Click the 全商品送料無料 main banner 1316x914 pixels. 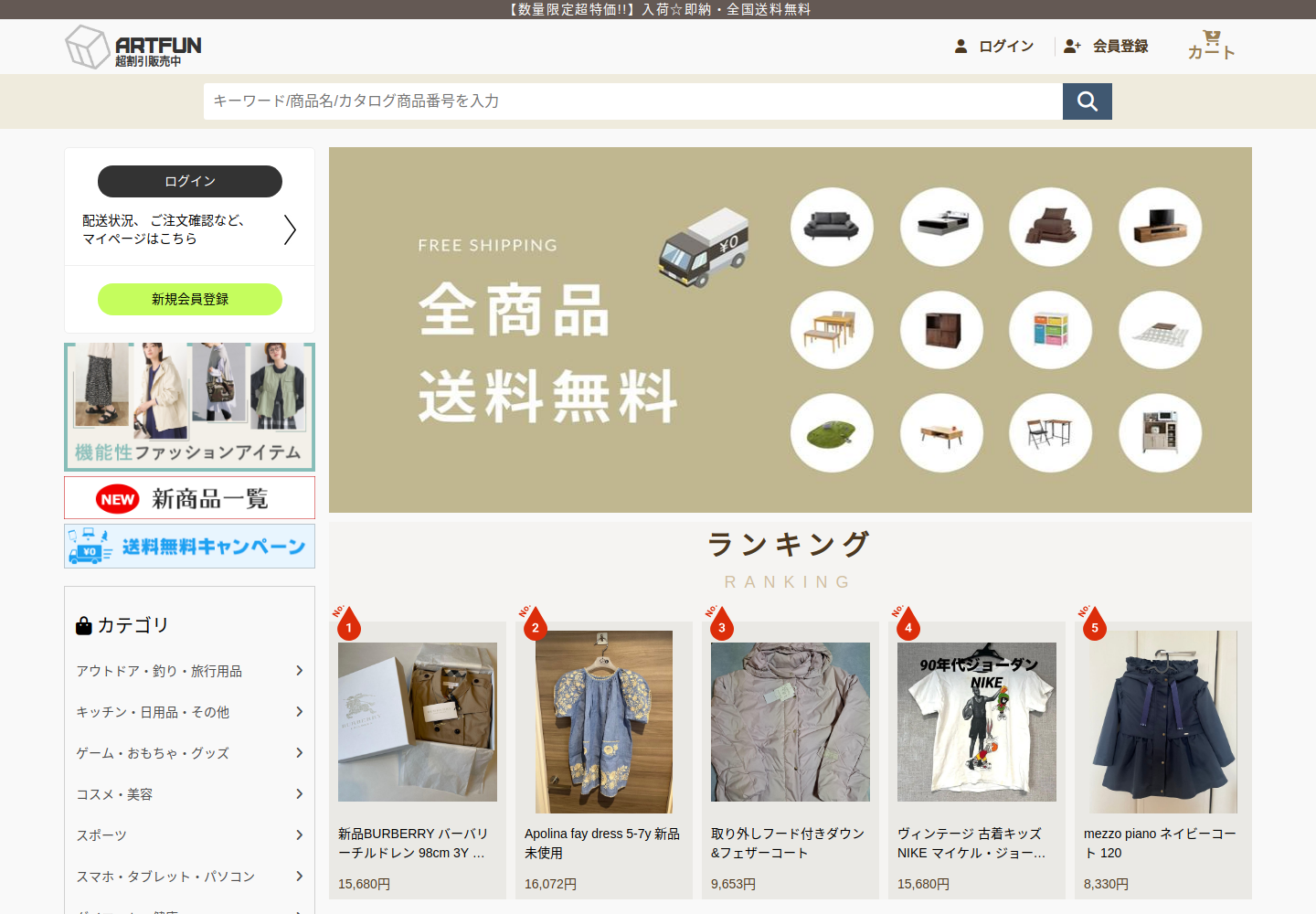pos(791,330)
